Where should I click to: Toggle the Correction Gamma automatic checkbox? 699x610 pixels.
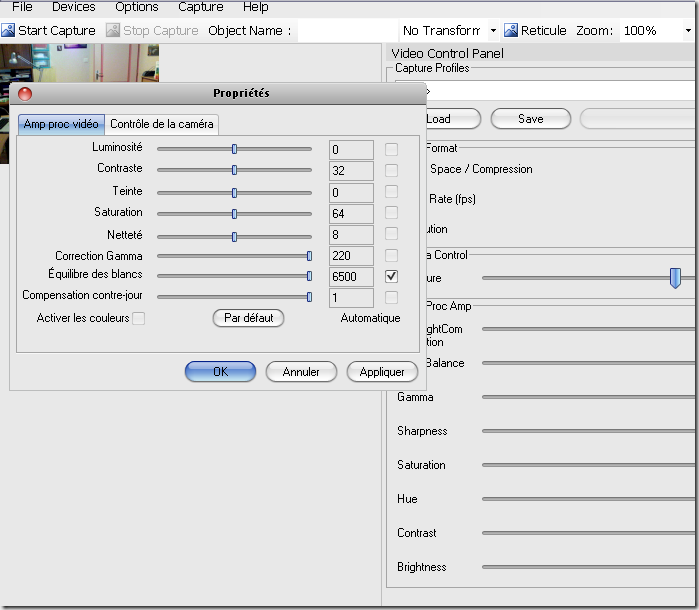pos(391,256)
